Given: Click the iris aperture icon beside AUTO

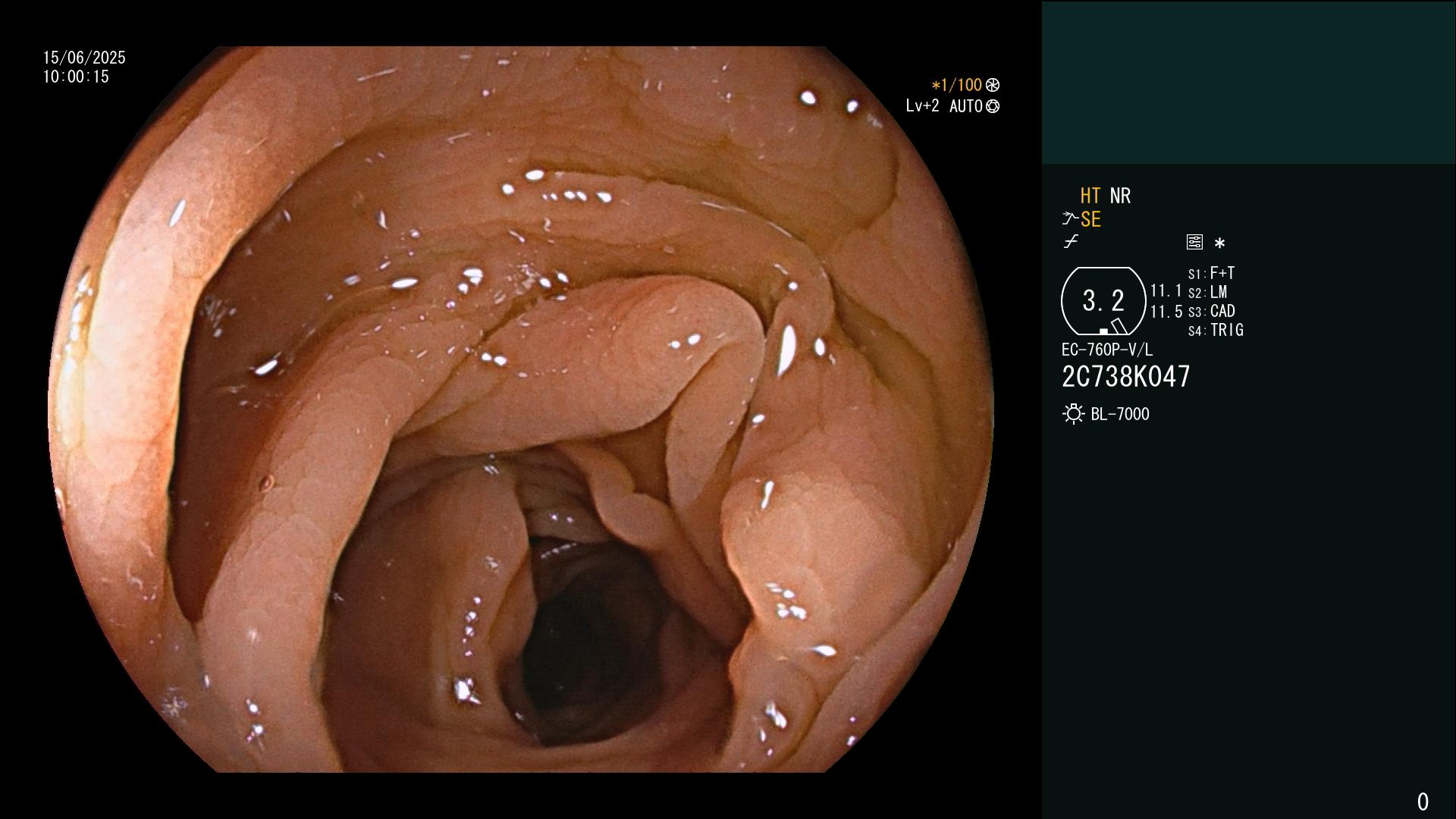Looking at the screenshot, I should coord(993,106).
